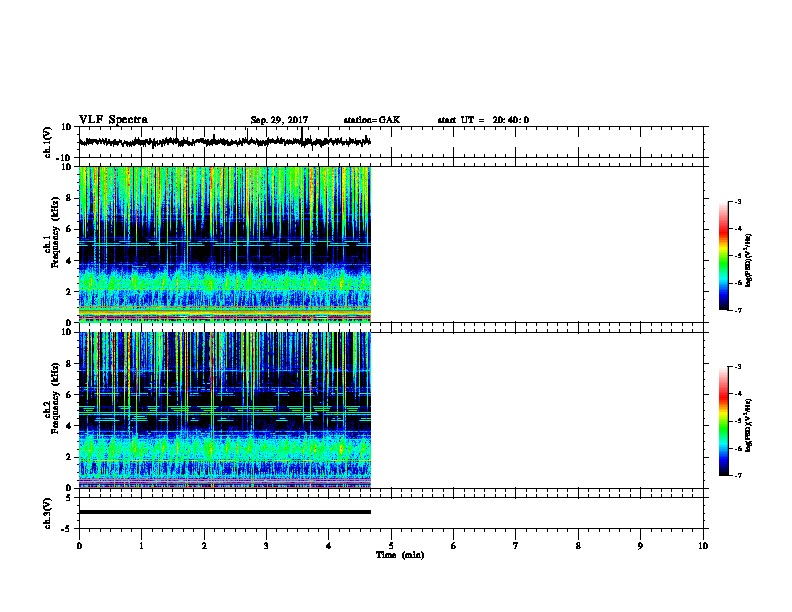Click the "4" kHz tick of ch.2 spectrogram
This screenshot has height=612, width=792.
click(x=69, y=426)
